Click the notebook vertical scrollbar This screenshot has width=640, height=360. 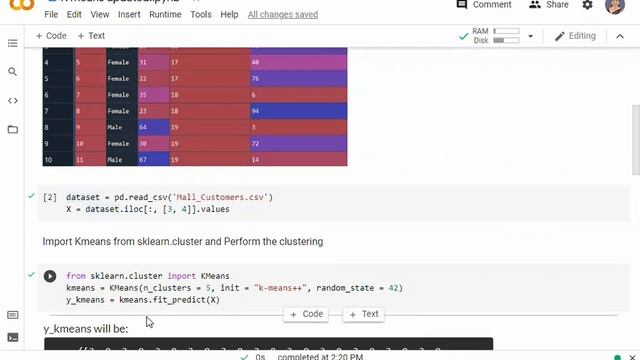(636, 140)
